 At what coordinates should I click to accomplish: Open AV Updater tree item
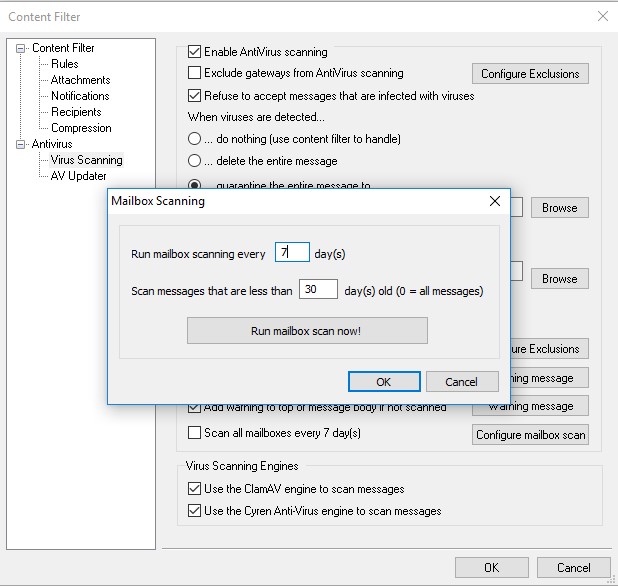point(78,176)
